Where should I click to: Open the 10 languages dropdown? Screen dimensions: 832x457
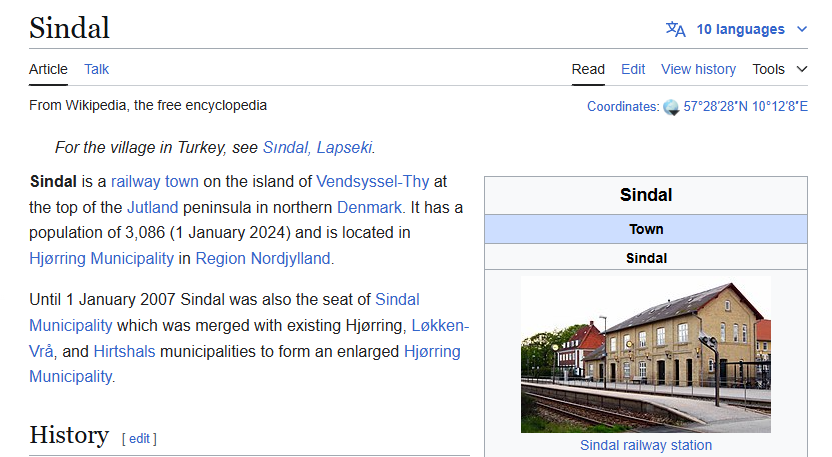(x=739, y=29)
